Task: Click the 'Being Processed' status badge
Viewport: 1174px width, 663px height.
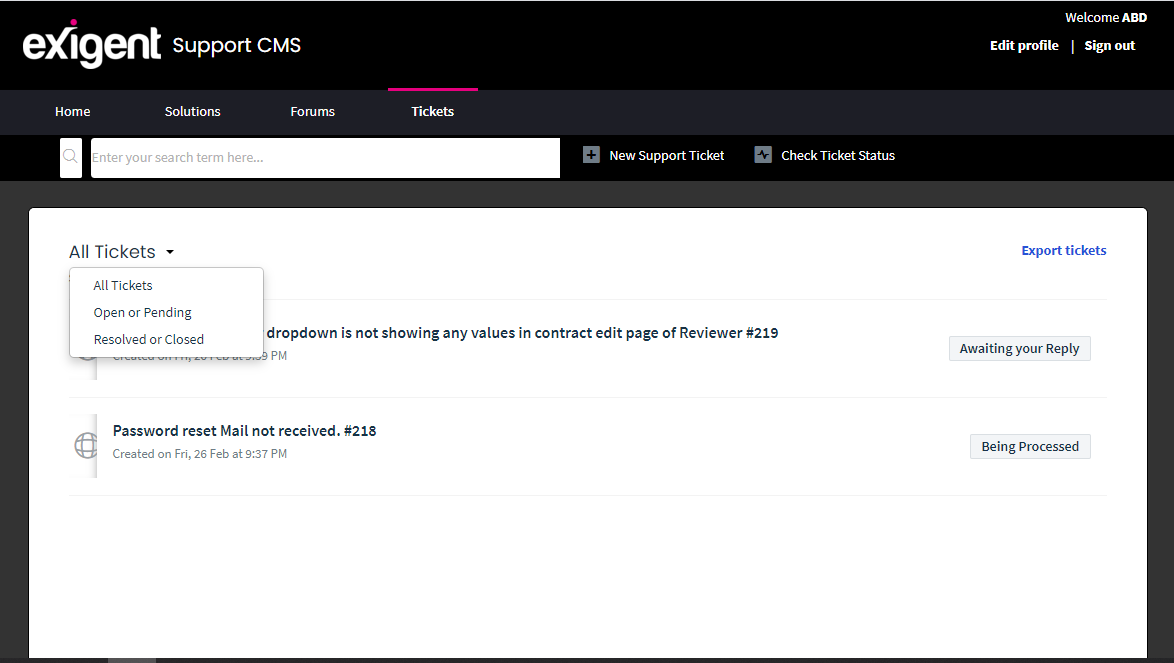Action: [x=1030, y=446]
